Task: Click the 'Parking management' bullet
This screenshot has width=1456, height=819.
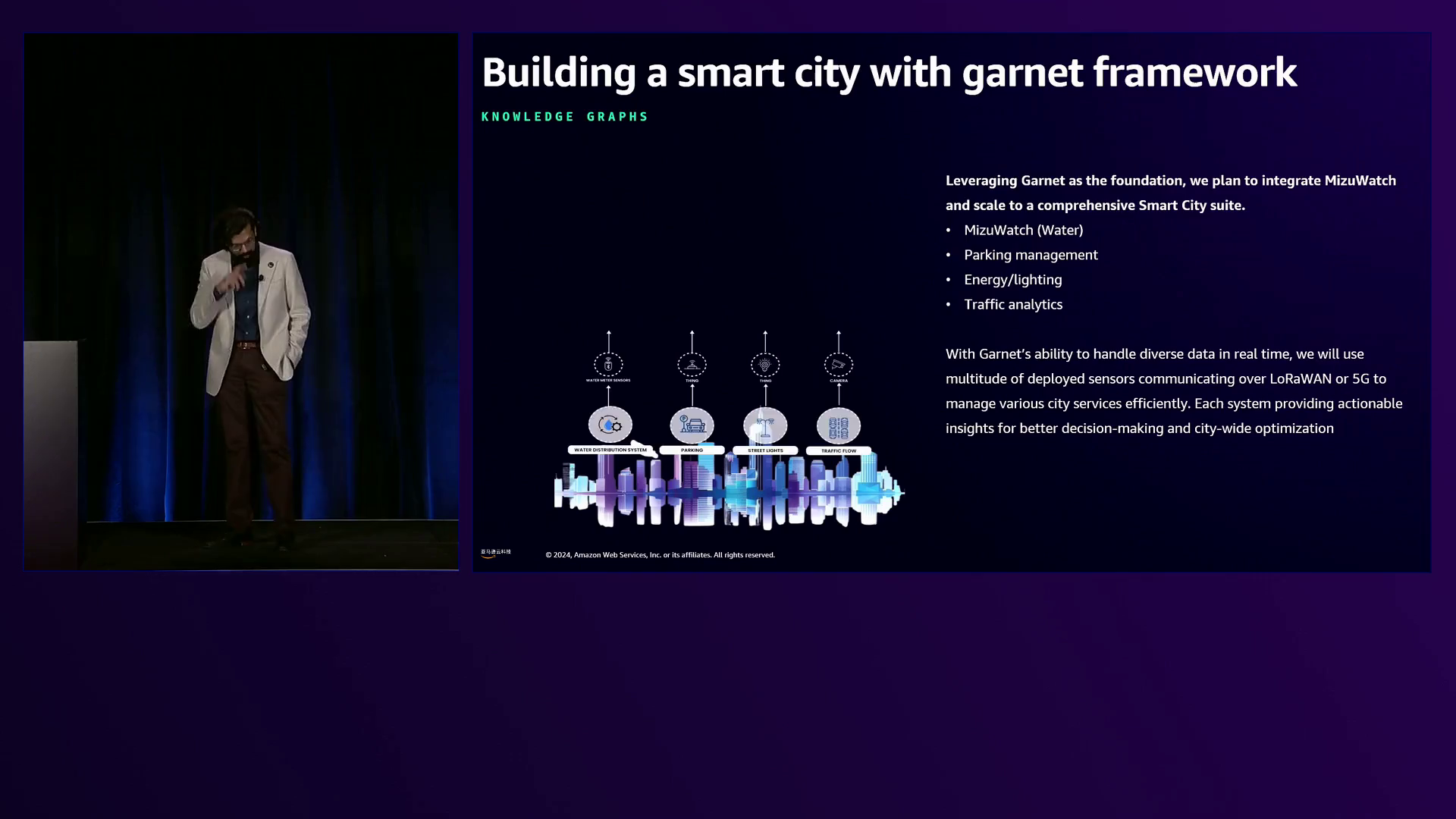Action: tap(1031, 255)
